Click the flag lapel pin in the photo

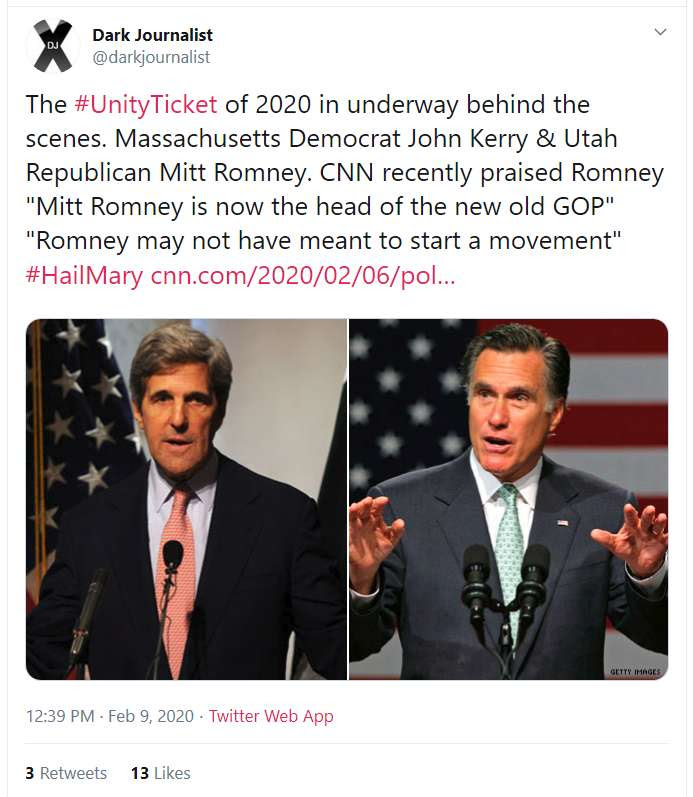(562, 522)
